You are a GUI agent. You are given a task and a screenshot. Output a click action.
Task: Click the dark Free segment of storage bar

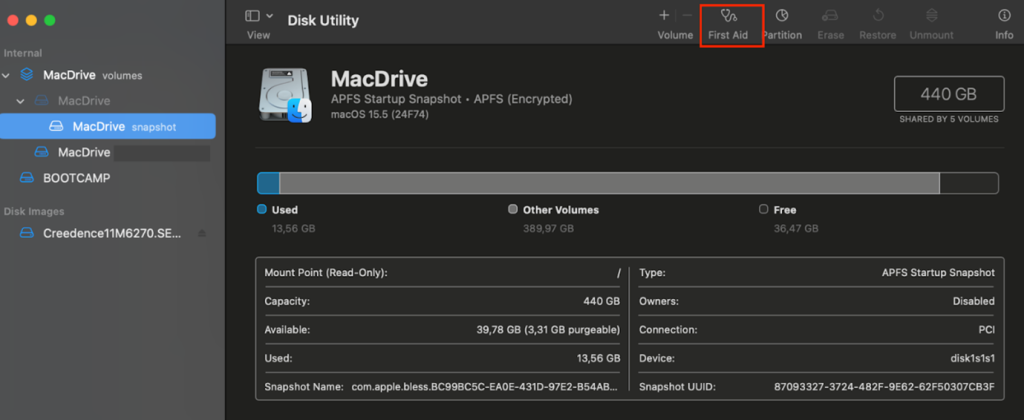968,183
